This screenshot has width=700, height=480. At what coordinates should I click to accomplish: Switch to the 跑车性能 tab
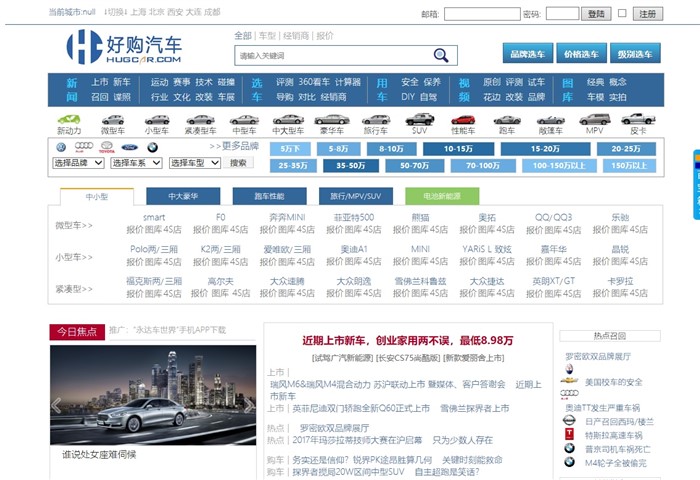click(x=269, y=196)
